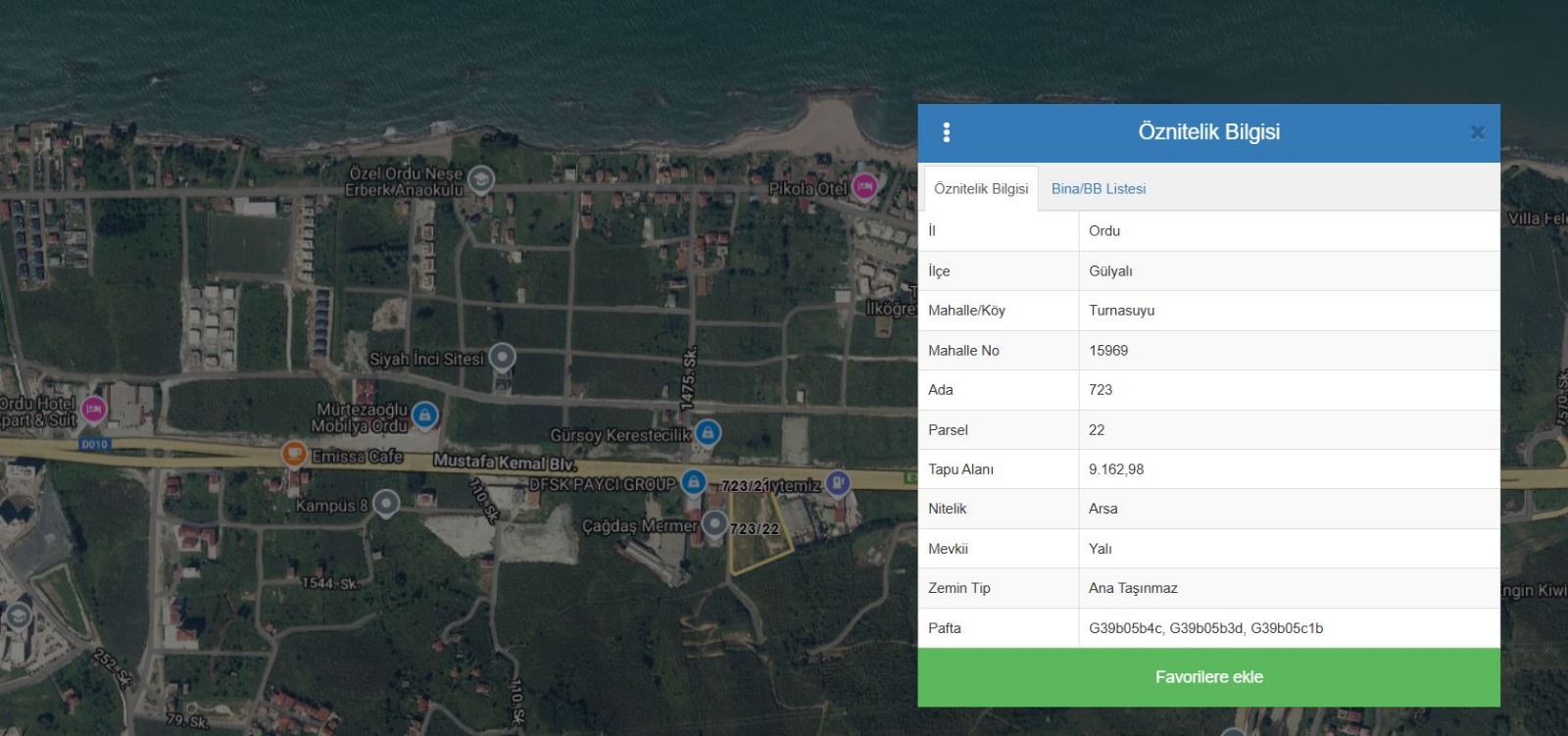Viewport: 1568px width, 736px height.
Task: Click the 723/22 parcel label on map
Action: 755,529
